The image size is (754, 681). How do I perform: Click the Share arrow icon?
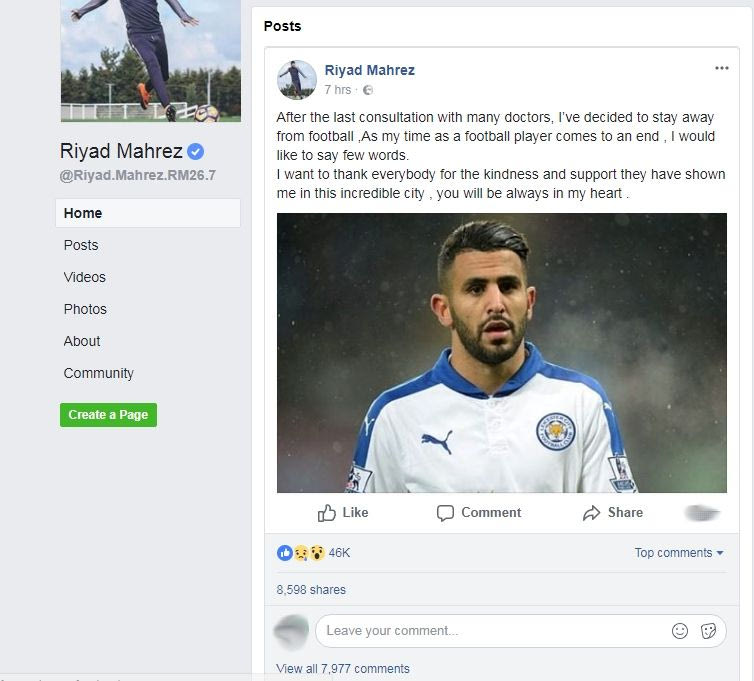[591, 513]
